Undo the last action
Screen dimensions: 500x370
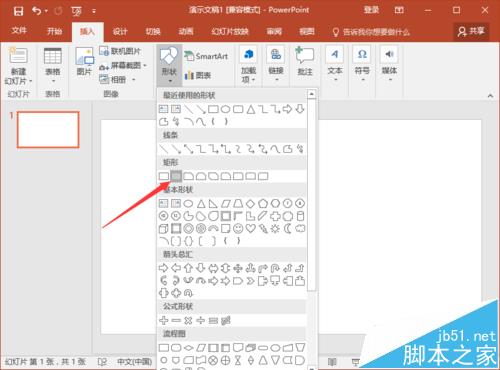tap(36, 11)
